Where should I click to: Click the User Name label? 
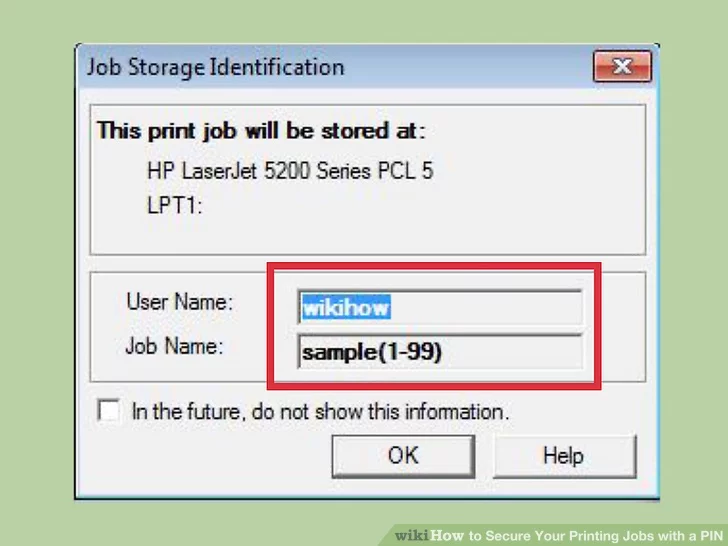click(x=179, y=302)
